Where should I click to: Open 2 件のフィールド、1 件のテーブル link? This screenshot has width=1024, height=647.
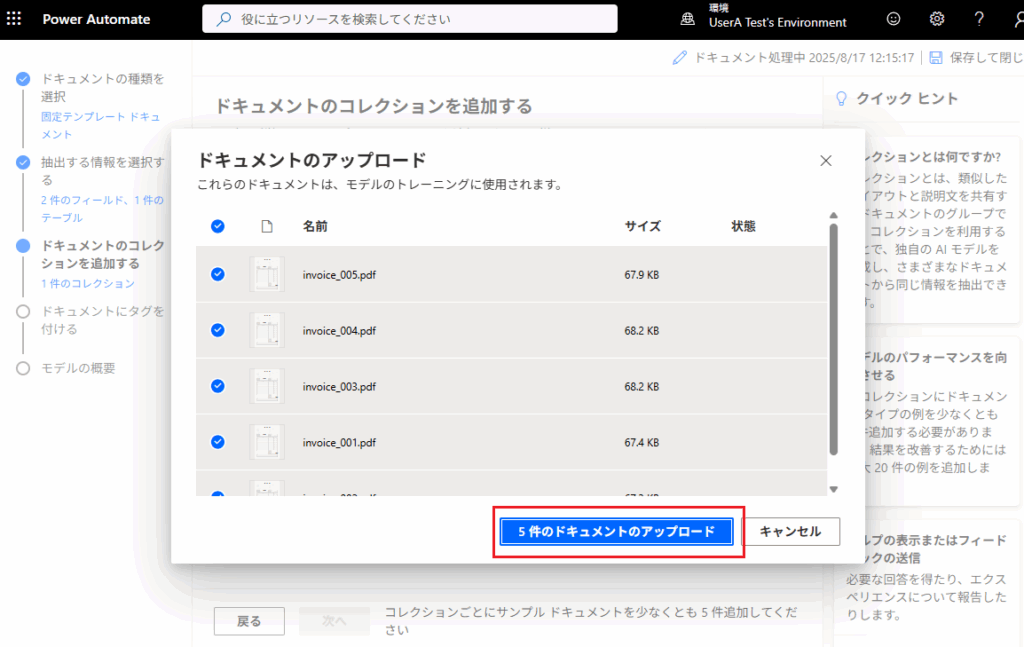tap(102, 209)
